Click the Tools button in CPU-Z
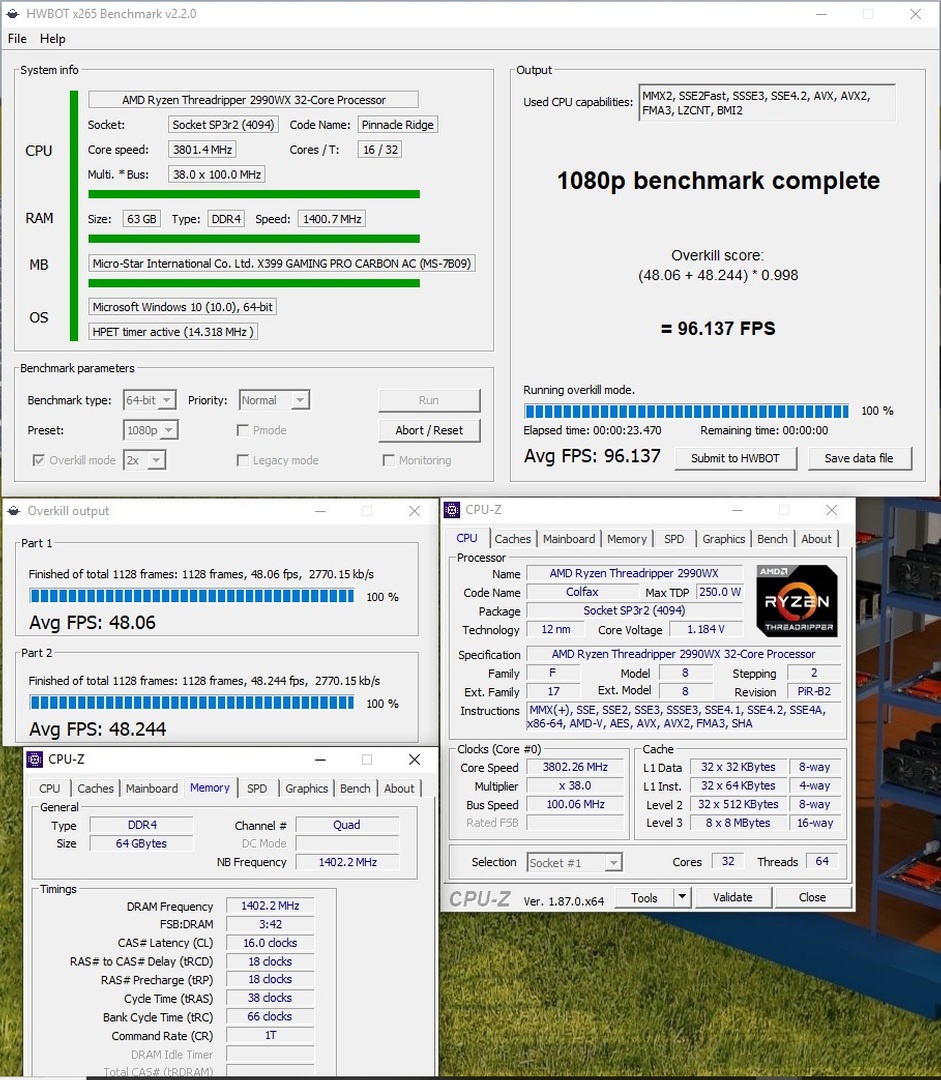 coord(643,897)
